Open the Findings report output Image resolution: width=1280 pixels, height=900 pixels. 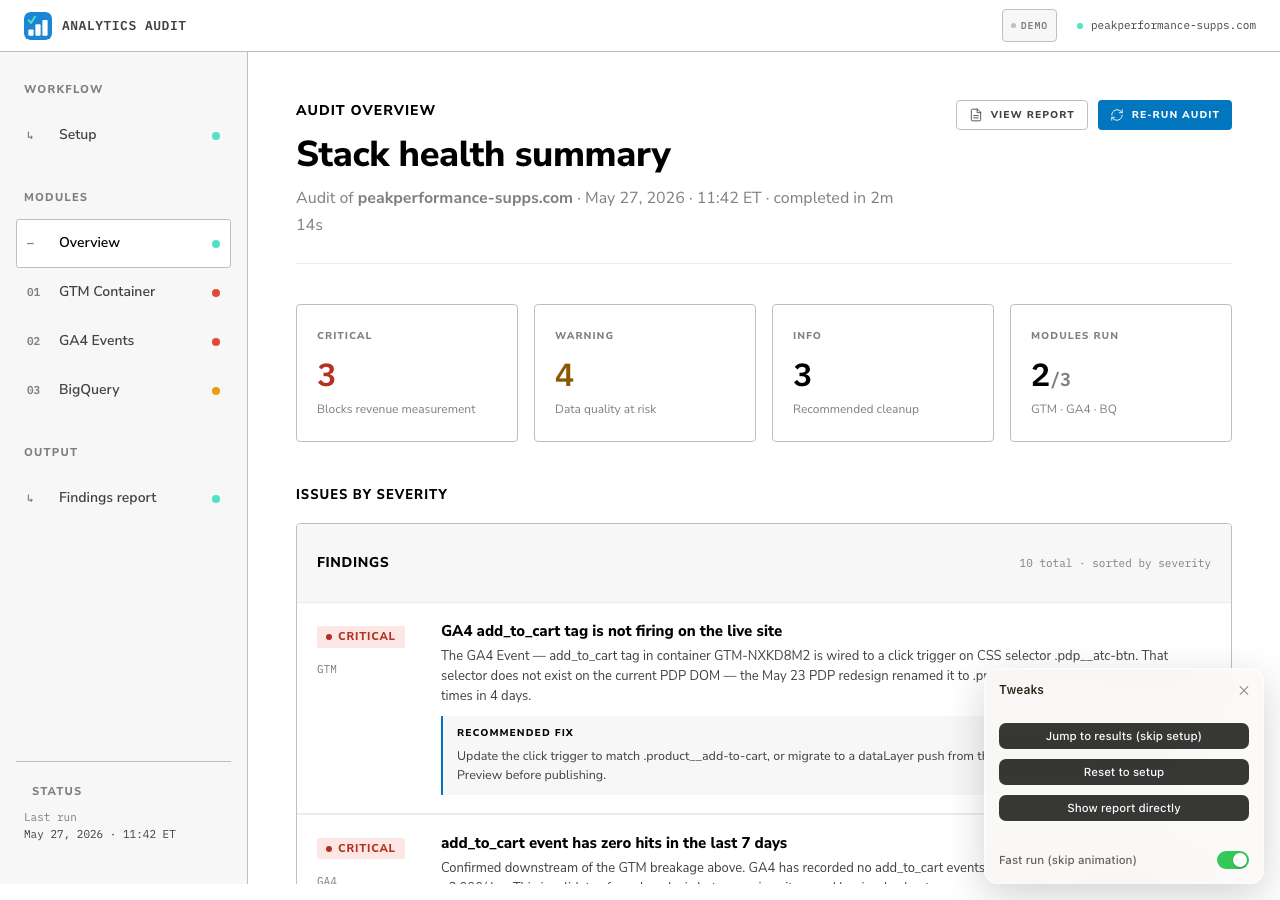(123, 498)
